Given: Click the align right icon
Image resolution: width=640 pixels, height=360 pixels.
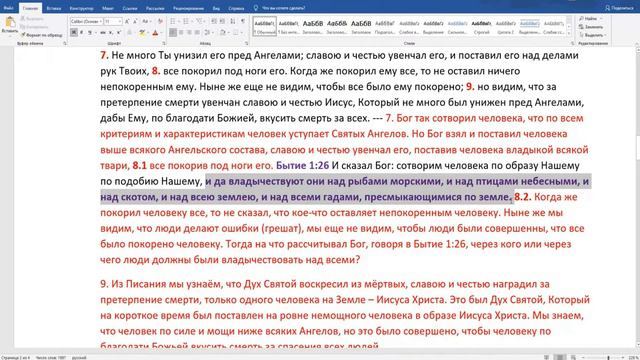Looking at the screenshot, I should click(189, 32).
